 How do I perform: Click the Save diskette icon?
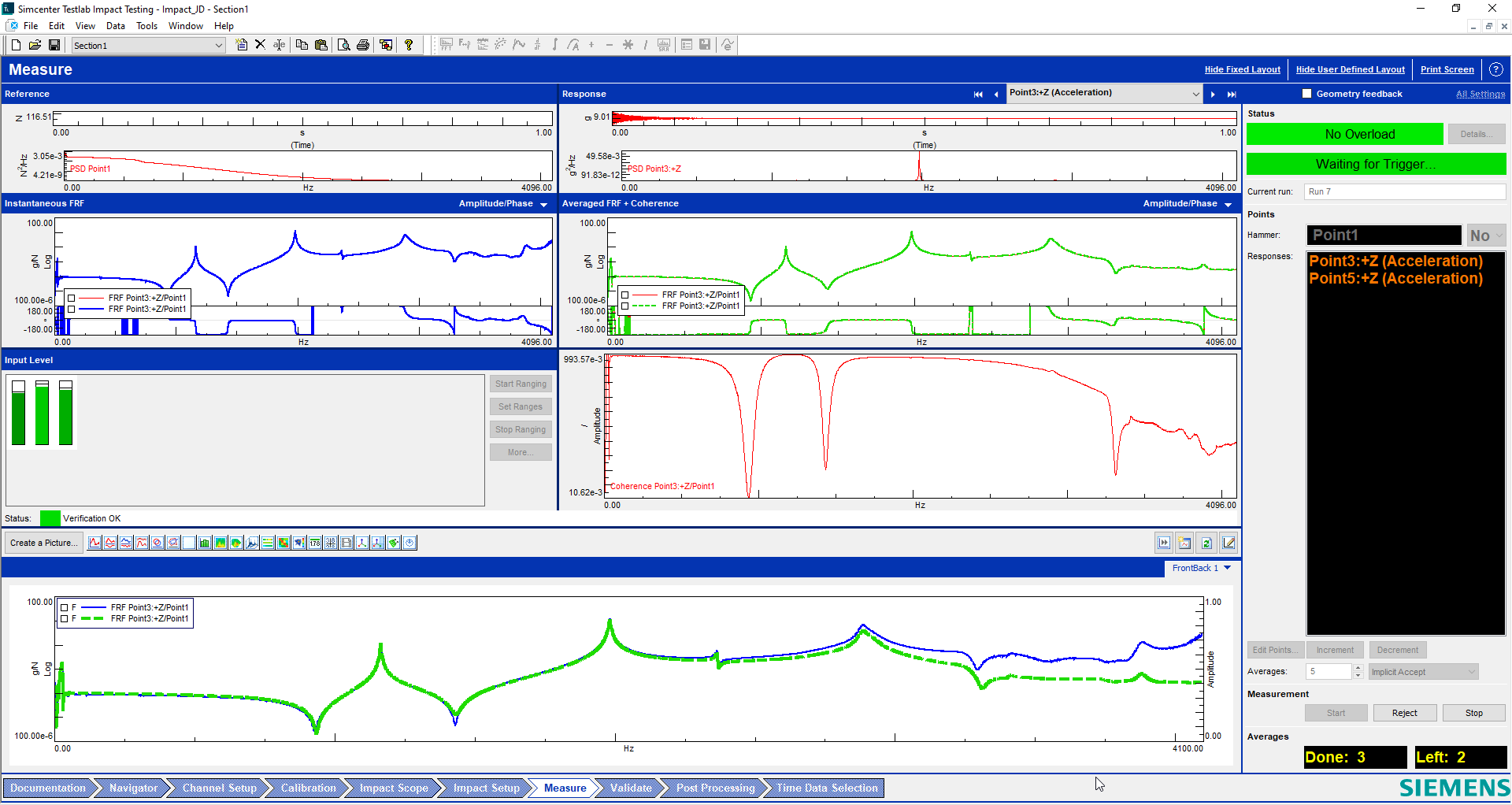(54, 45)
